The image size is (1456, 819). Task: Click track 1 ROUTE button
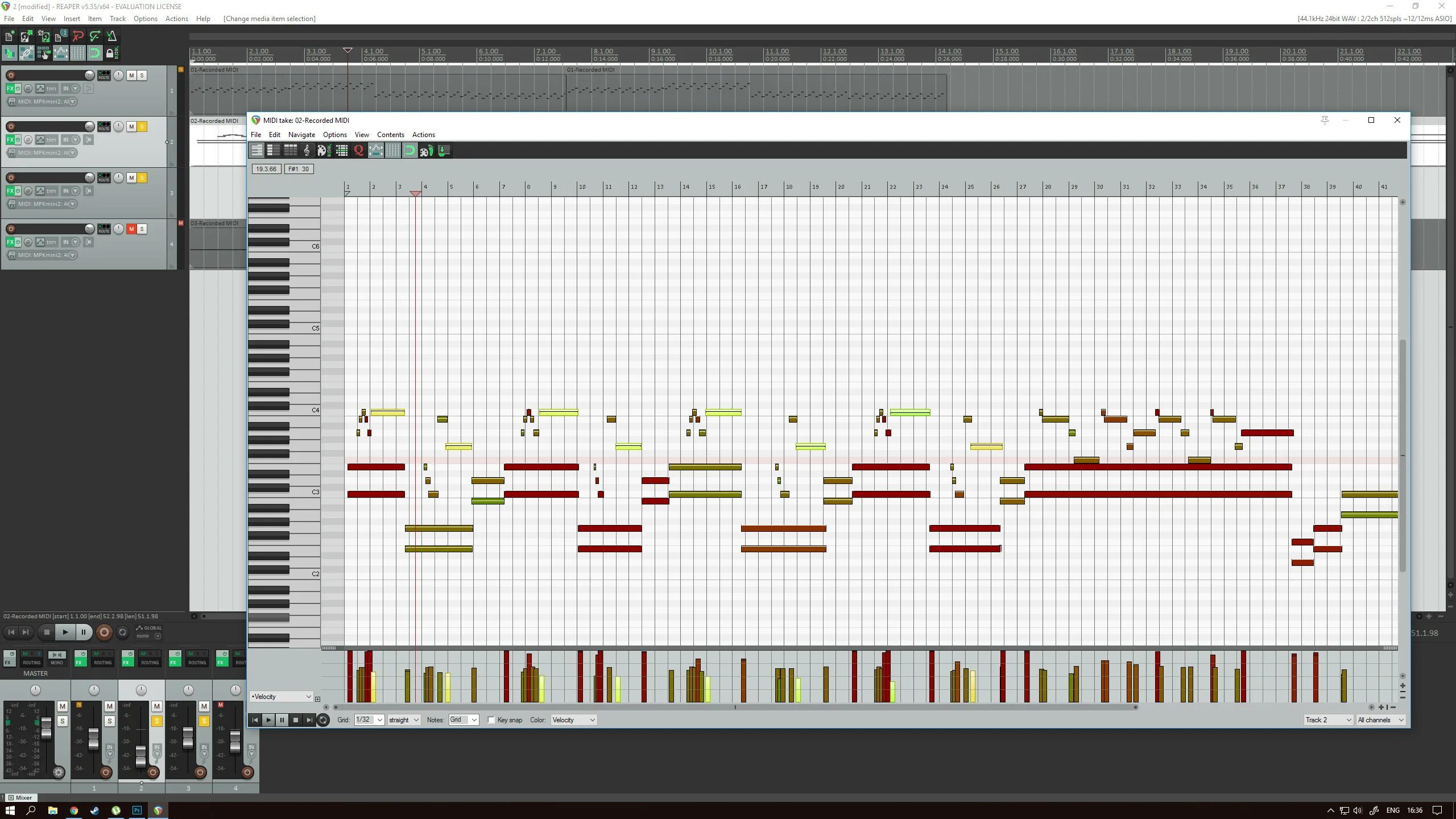(x=104, y=75)
